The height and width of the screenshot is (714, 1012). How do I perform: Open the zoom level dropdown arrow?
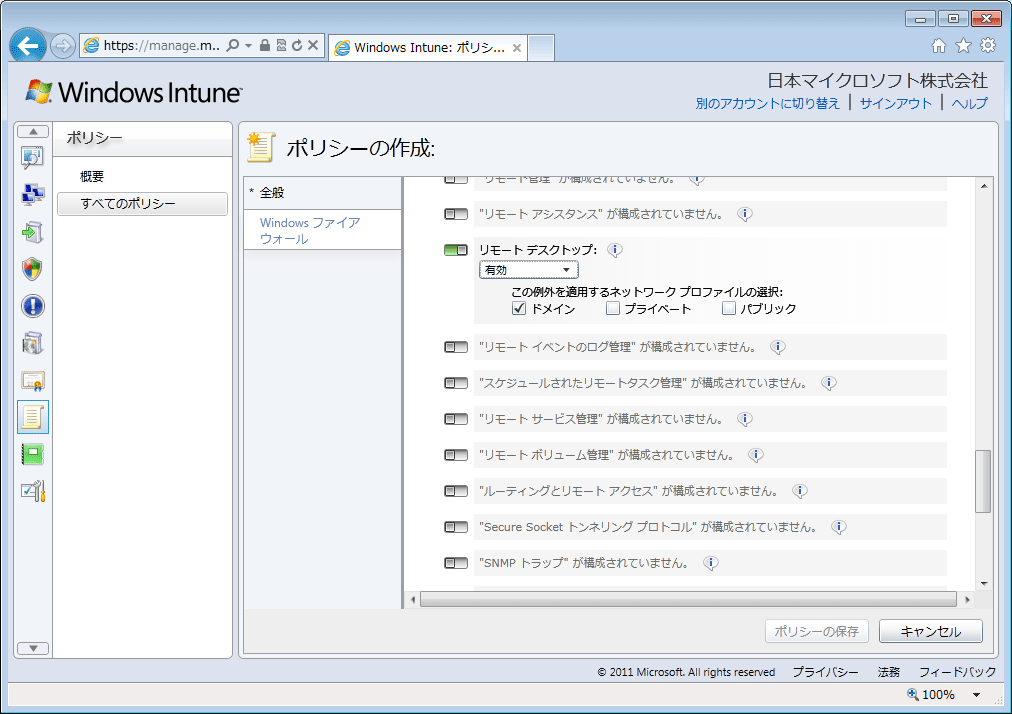tap(977, 695)
